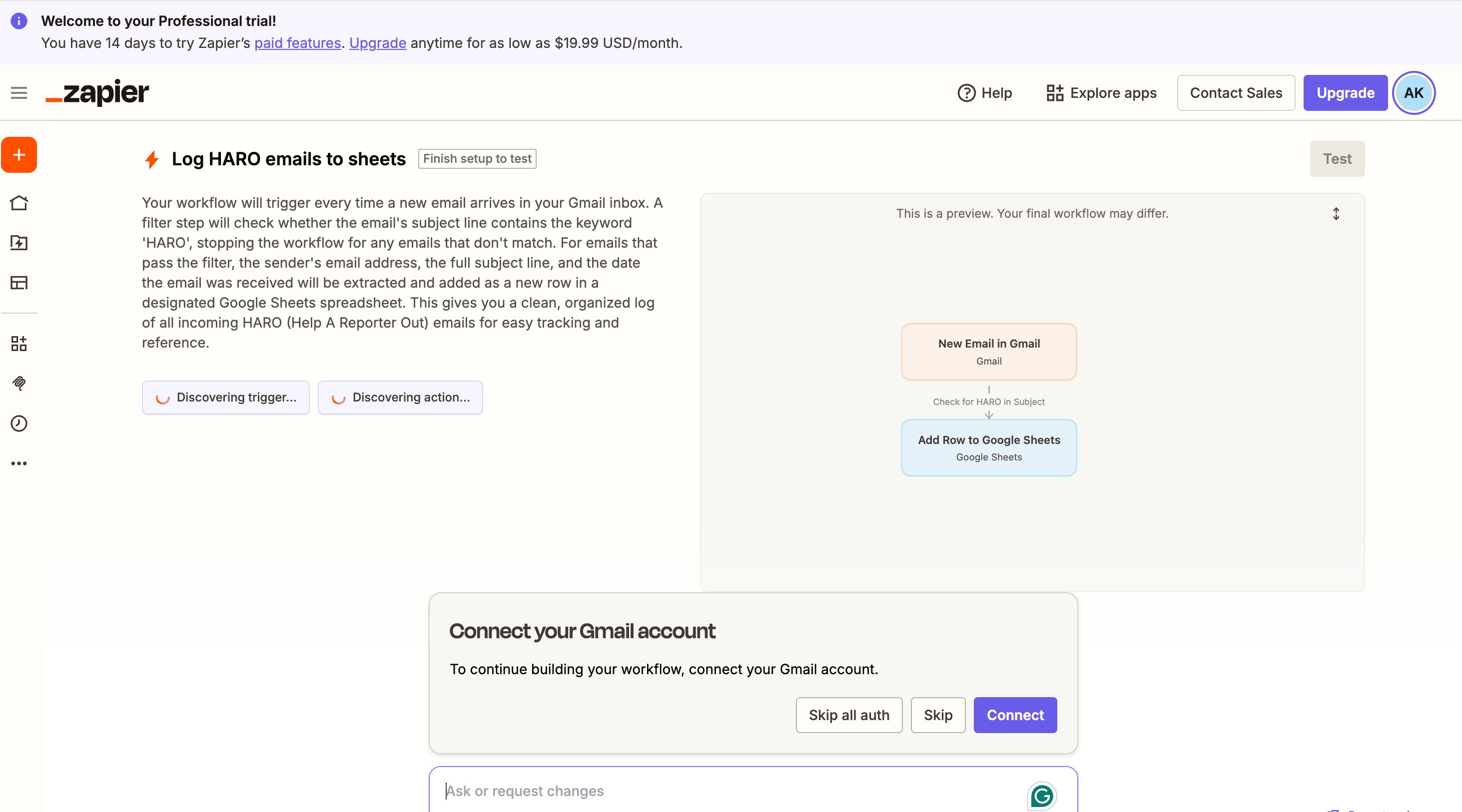Open the History clock icon in sidebar
The height and width of the screenshot is (812, 1462).
point(18,423)
